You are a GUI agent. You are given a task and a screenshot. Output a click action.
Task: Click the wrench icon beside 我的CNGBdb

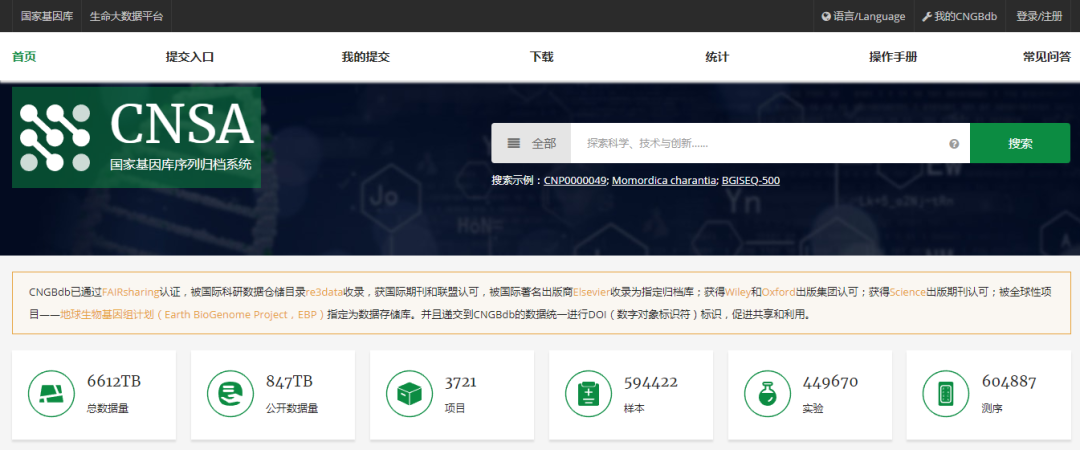click(927, 17)
